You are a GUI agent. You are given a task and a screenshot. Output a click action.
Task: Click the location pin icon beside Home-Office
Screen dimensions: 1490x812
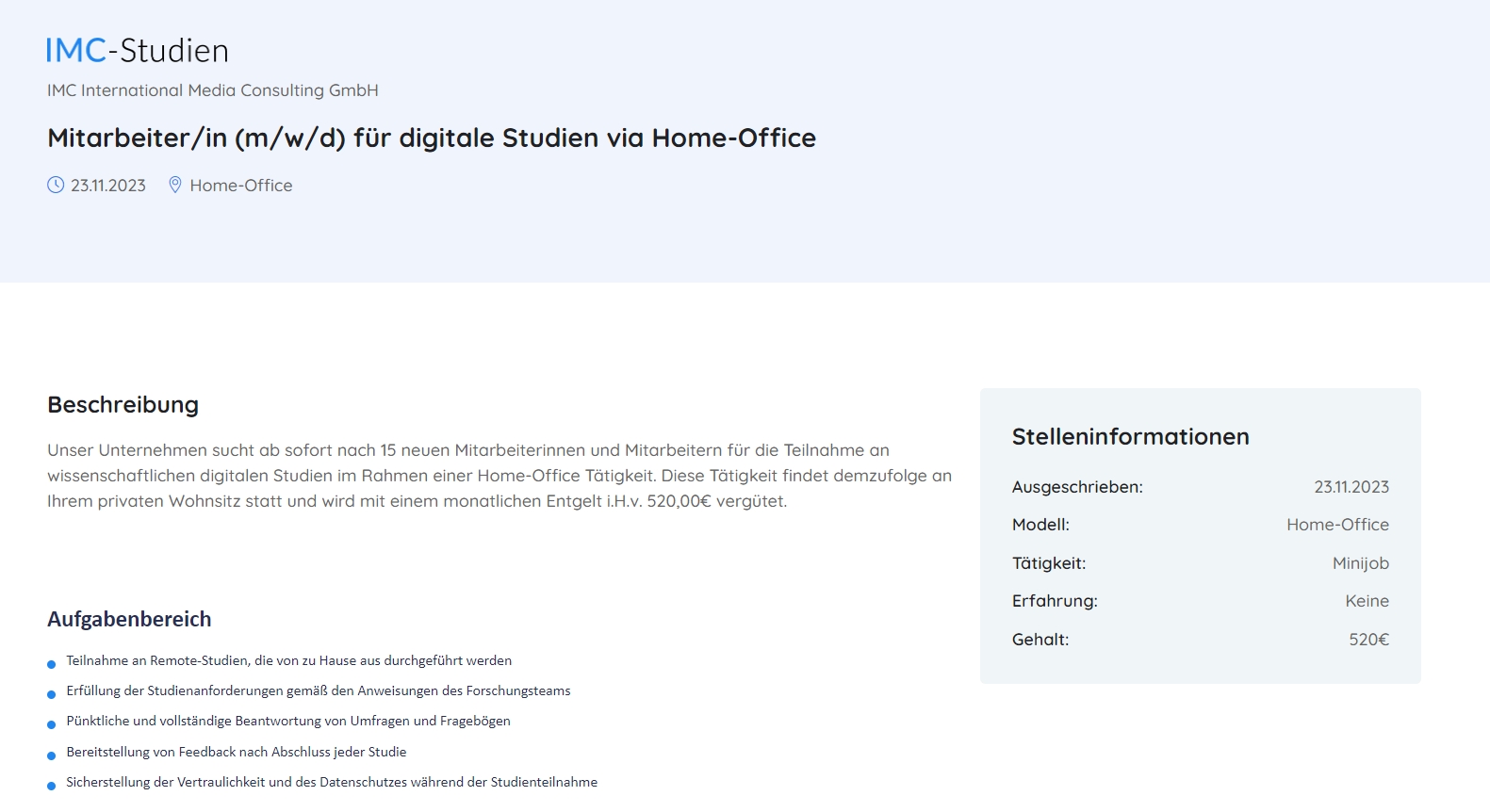pos(174,185)
